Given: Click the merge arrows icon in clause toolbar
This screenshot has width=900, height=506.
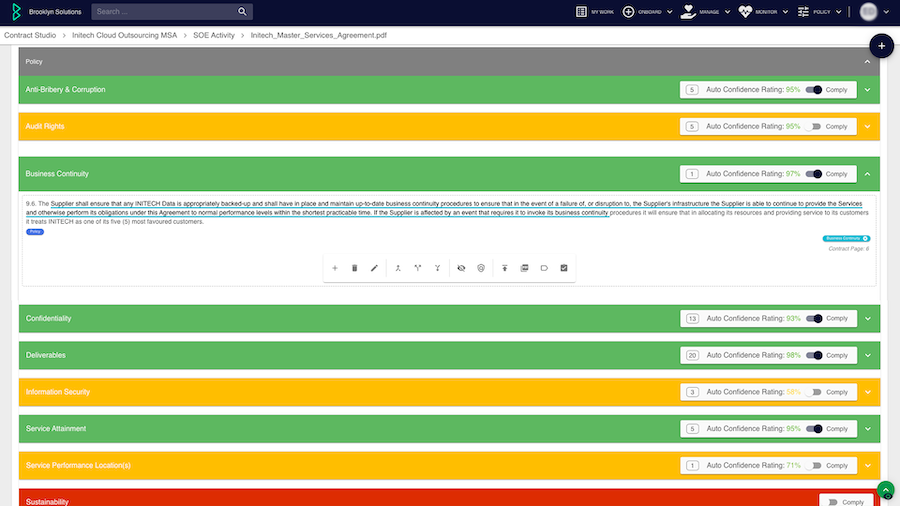Looking at the screenshot, I should [x=398, y=268].
